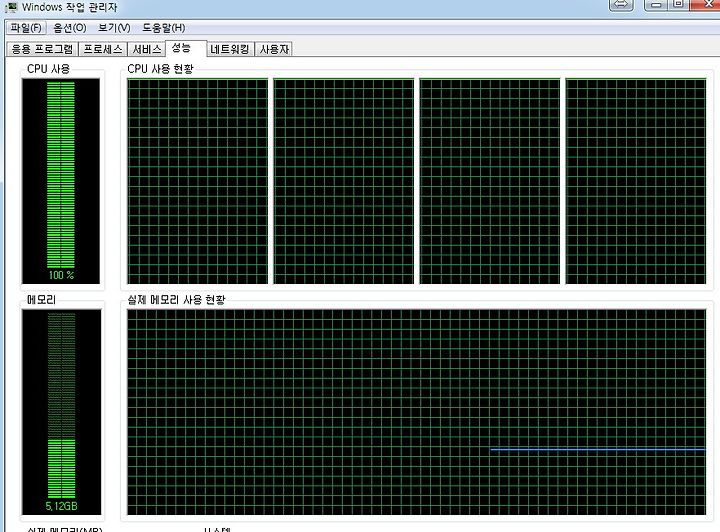
Task: Click the 5.12GB memory value text
Action: tap(61, 506)
